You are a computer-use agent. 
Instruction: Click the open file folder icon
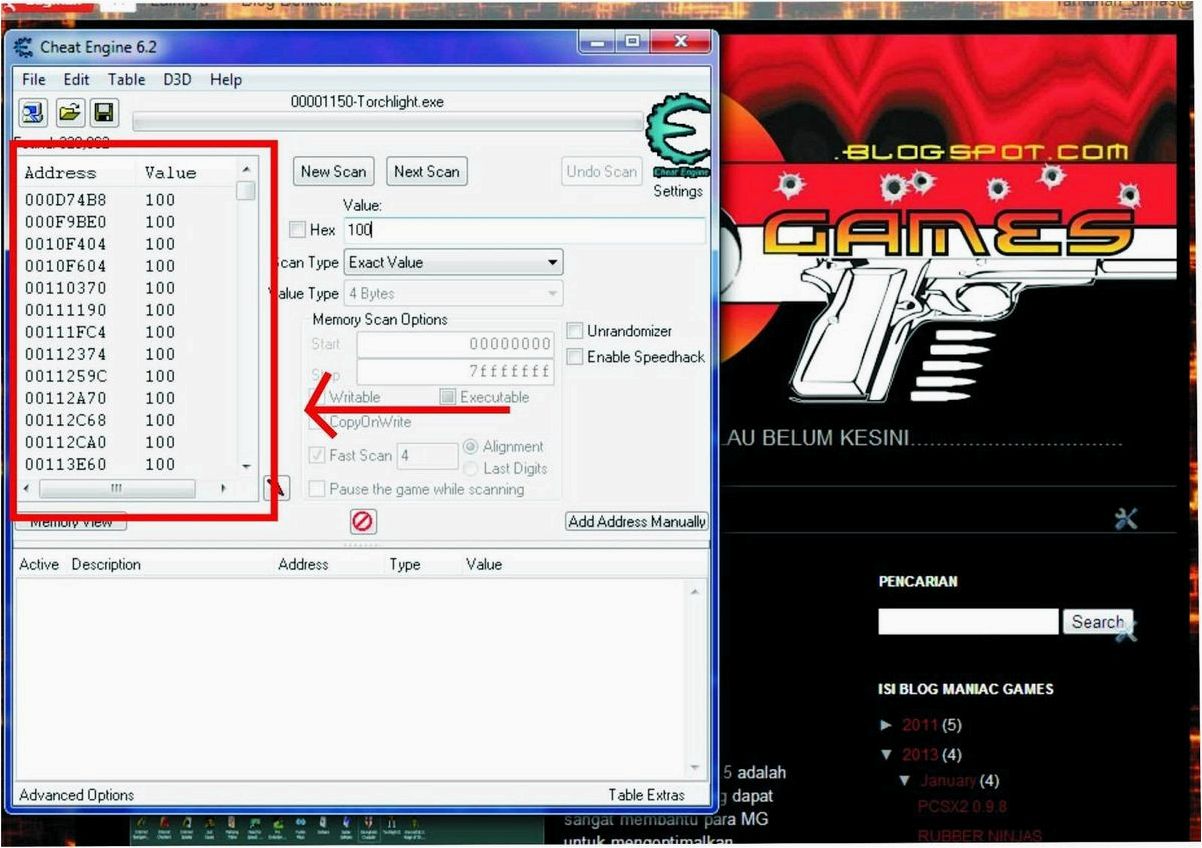point(68,112)
